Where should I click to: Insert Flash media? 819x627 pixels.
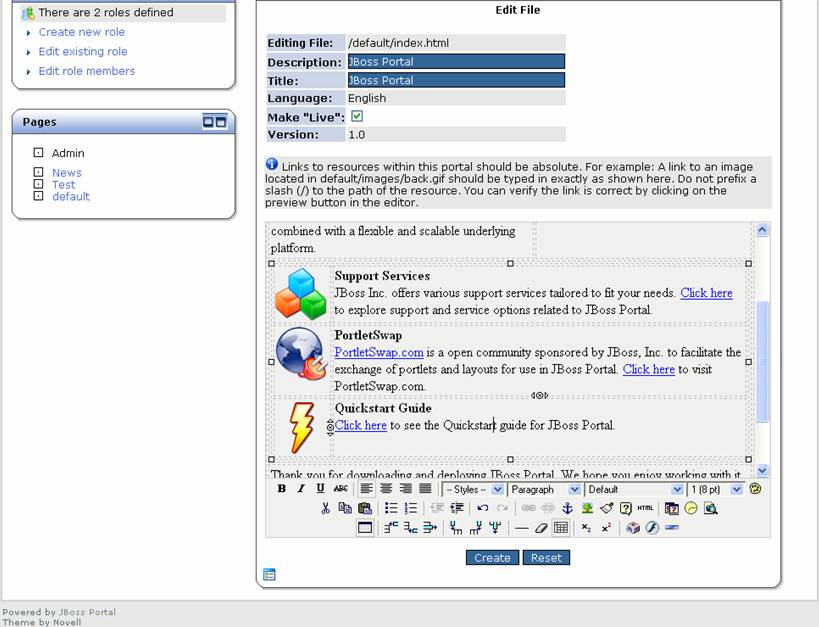pyautogui.click(x=652, y=528)
